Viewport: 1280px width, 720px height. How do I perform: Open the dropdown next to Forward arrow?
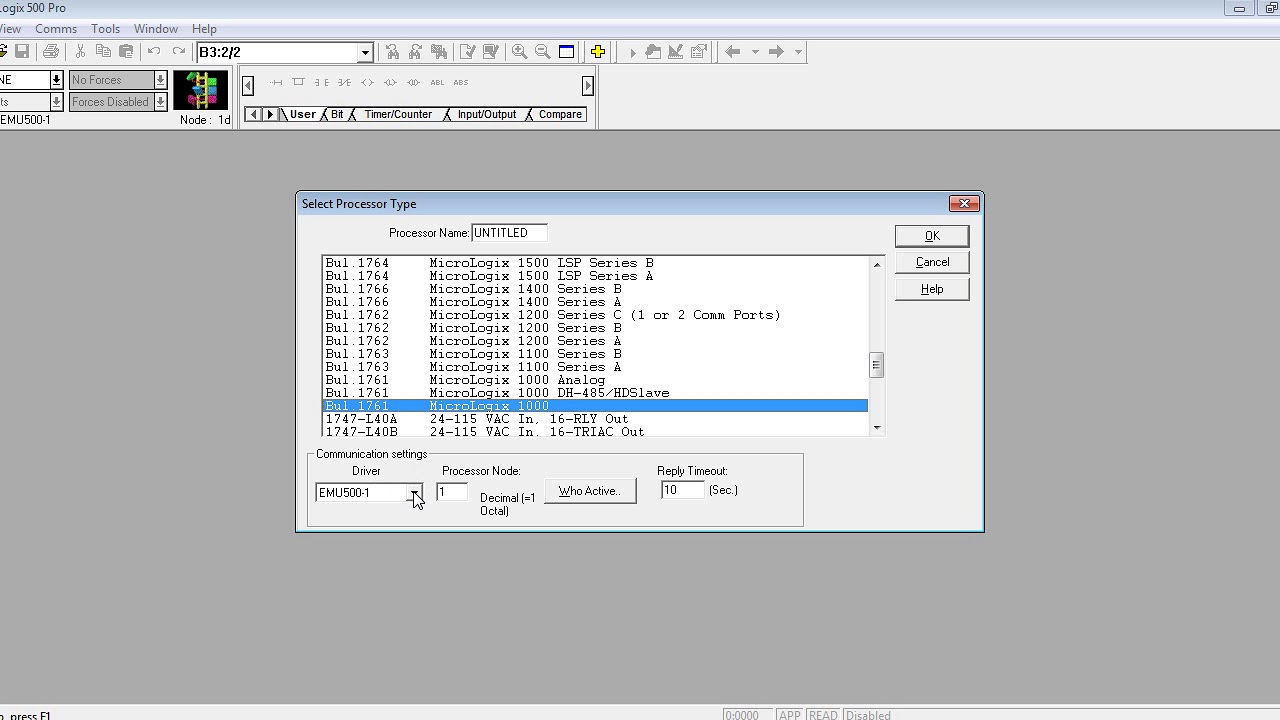[798, 52]
